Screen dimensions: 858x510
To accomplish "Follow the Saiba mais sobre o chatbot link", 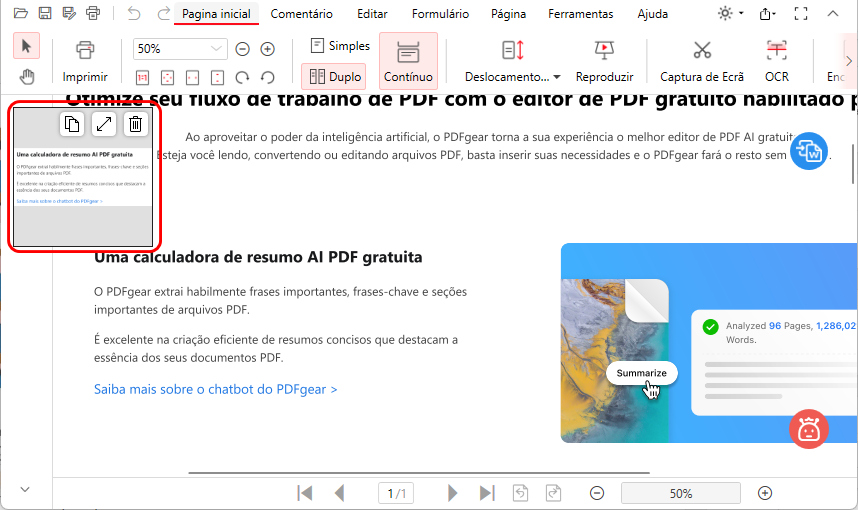I will (216, 389).
